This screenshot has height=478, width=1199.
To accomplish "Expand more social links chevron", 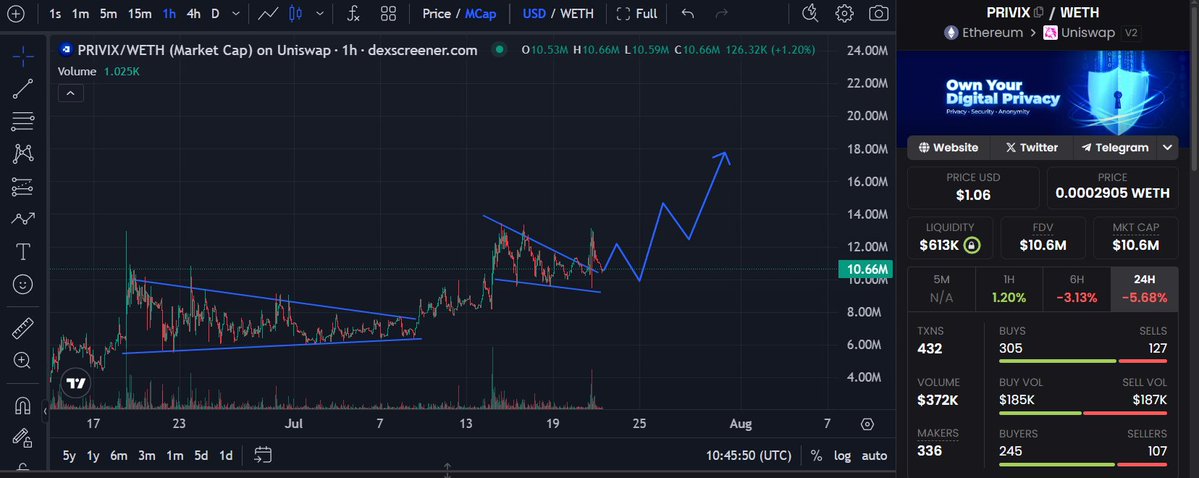I will [x=1167, y=148].
